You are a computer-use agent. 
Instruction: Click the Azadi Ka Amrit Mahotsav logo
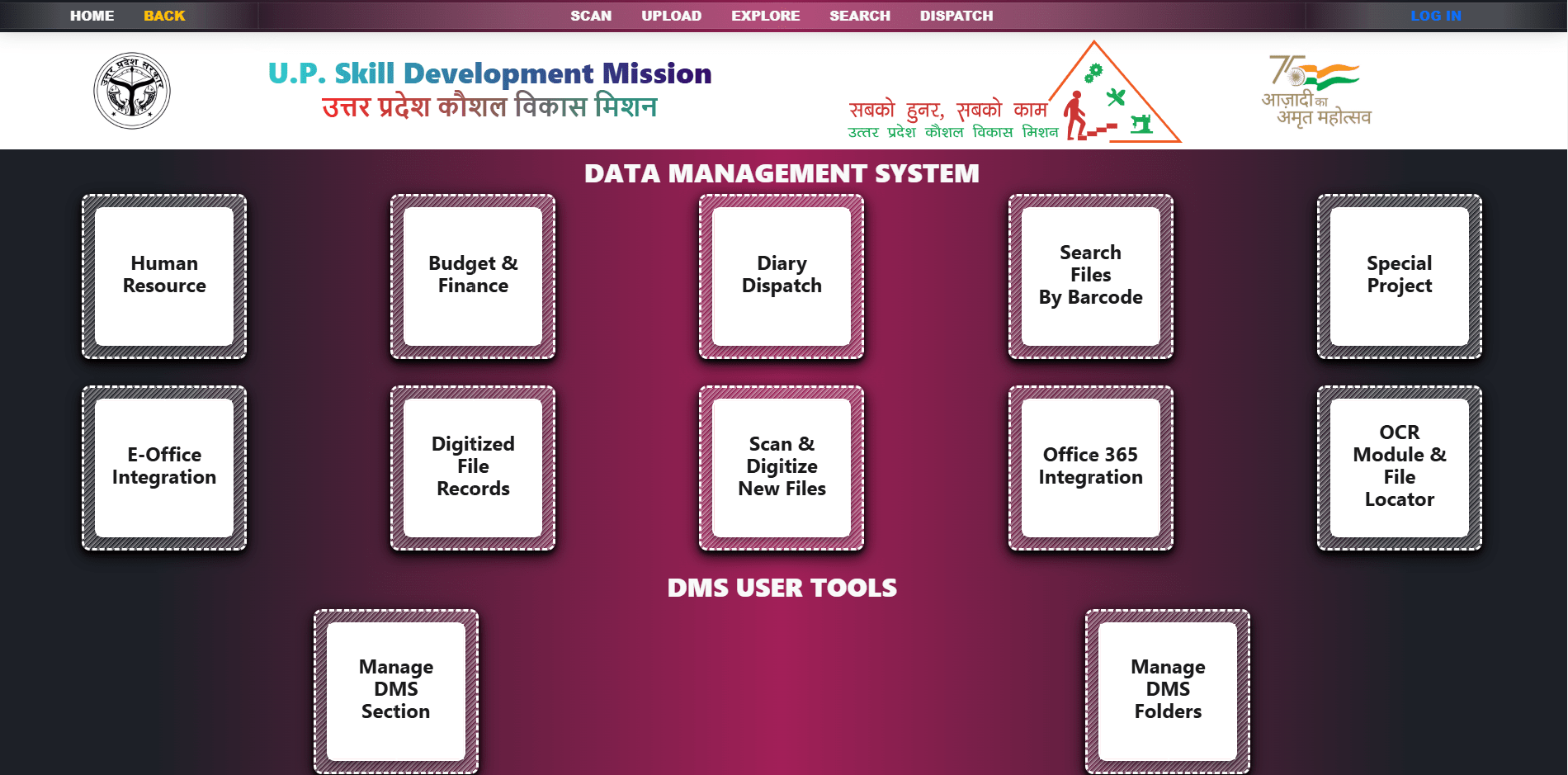click(x=1315, y=91)
